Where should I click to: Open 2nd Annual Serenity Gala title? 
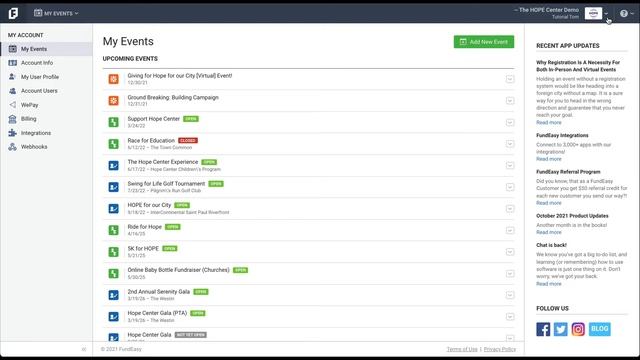(158, 291)
